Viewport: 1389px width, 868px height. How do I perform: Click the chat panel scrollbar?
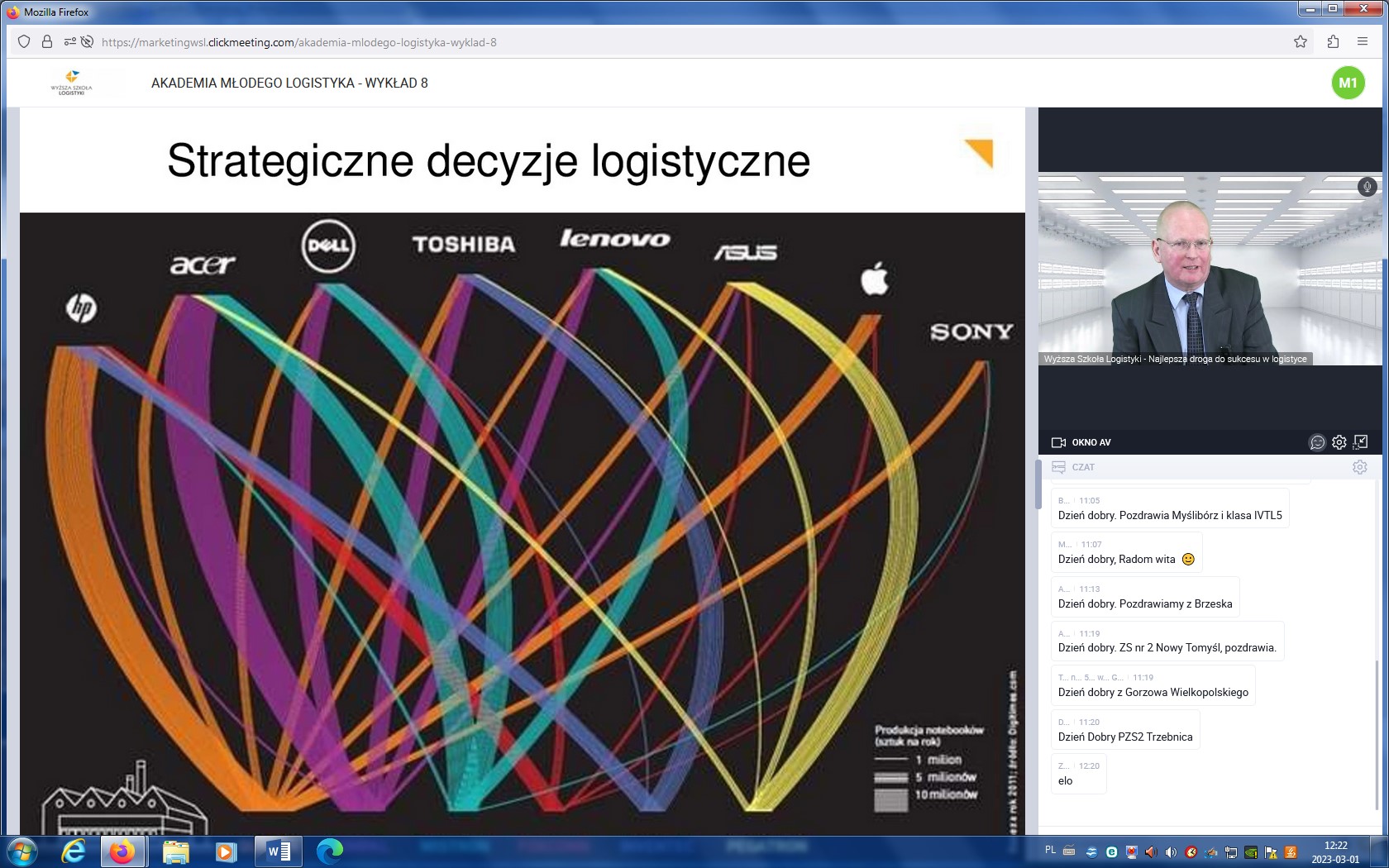pyautogui.click(x=1377, y=736)
